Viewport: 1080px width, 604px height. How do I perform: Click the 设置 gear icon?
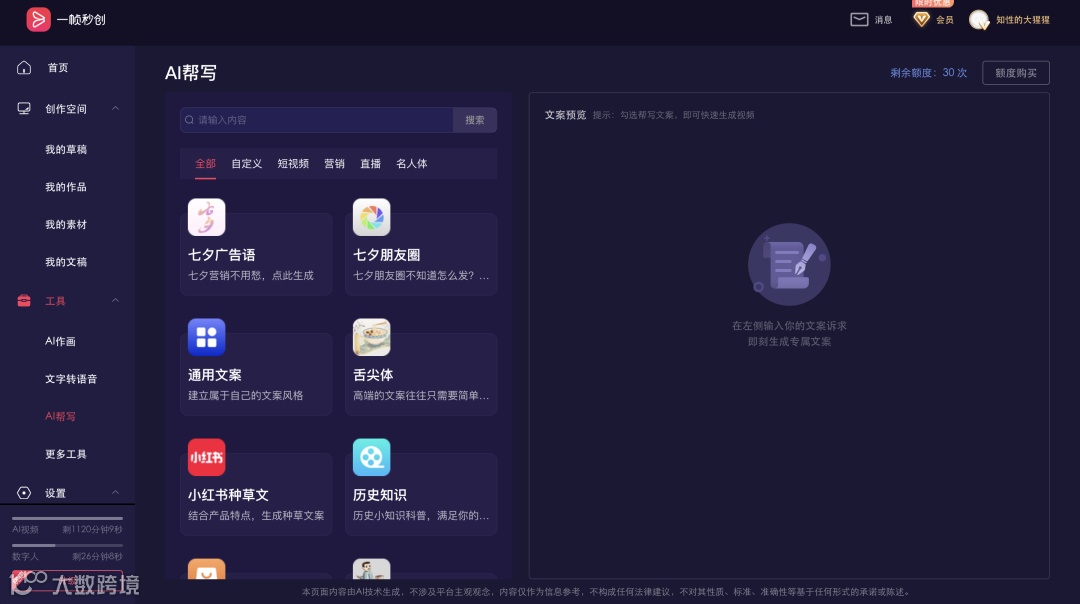click(24, 493)
